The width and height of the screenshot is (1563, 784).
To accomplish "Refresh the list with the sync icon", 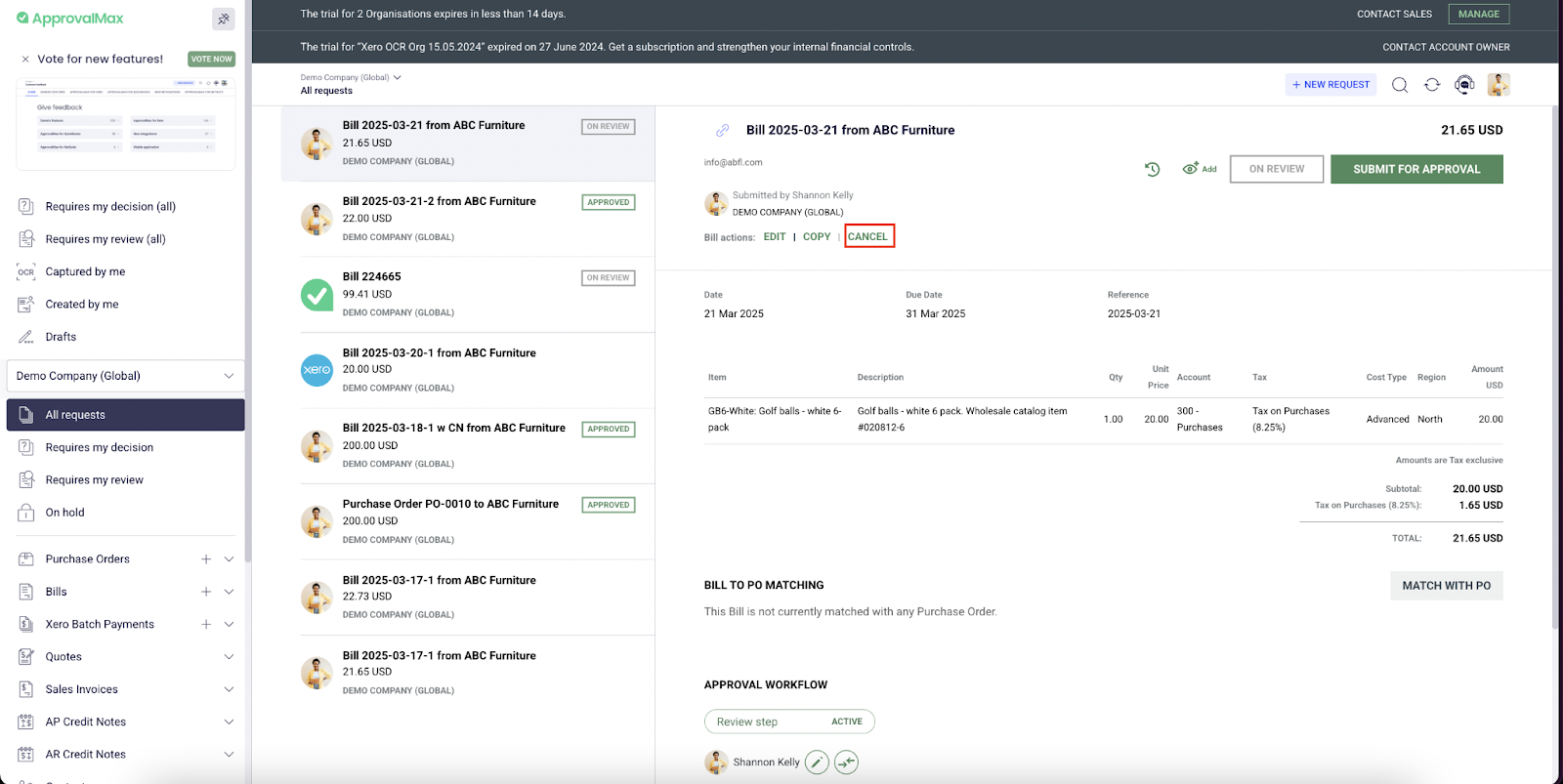I will click(x=1432, y=85).
